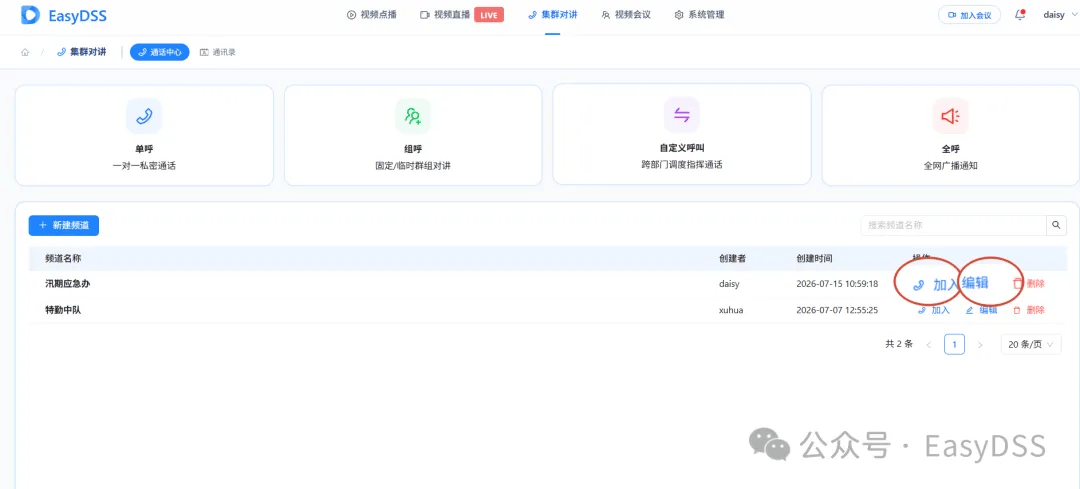
Task: Open the 视频直播 menu
Action: click(444, 14)
